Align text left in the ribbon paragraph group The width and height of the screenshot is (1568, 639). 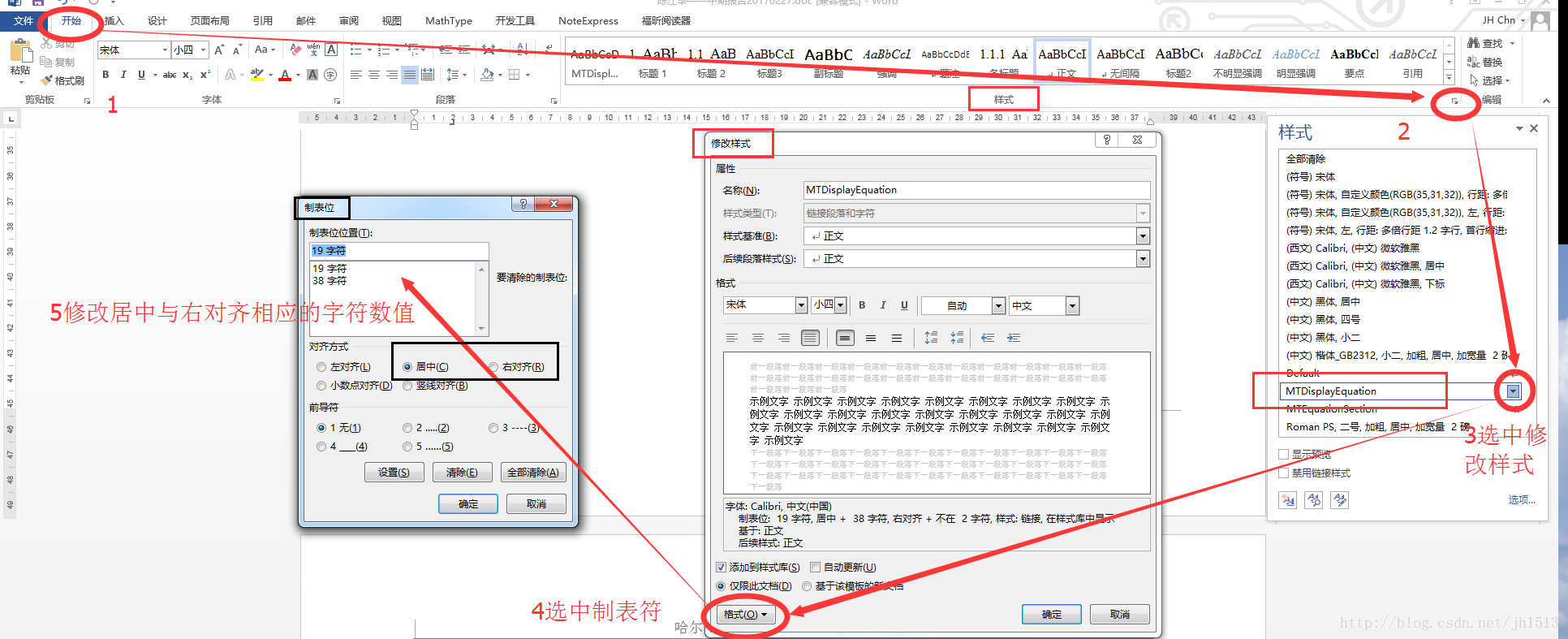[x=355, y=75]
